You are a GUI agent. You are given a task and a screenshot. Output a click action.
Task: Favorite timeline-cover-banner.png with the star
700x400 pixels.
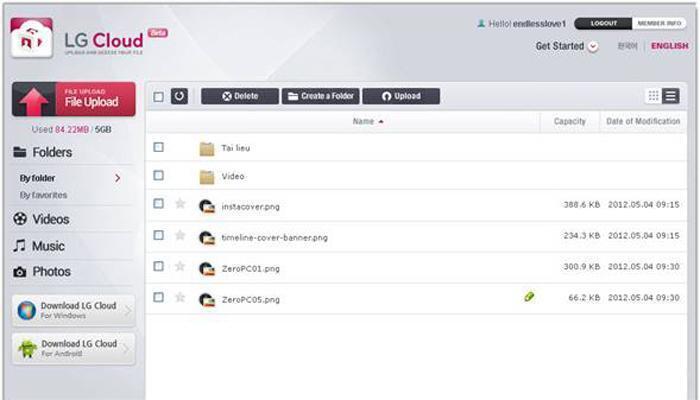point(180,235)
